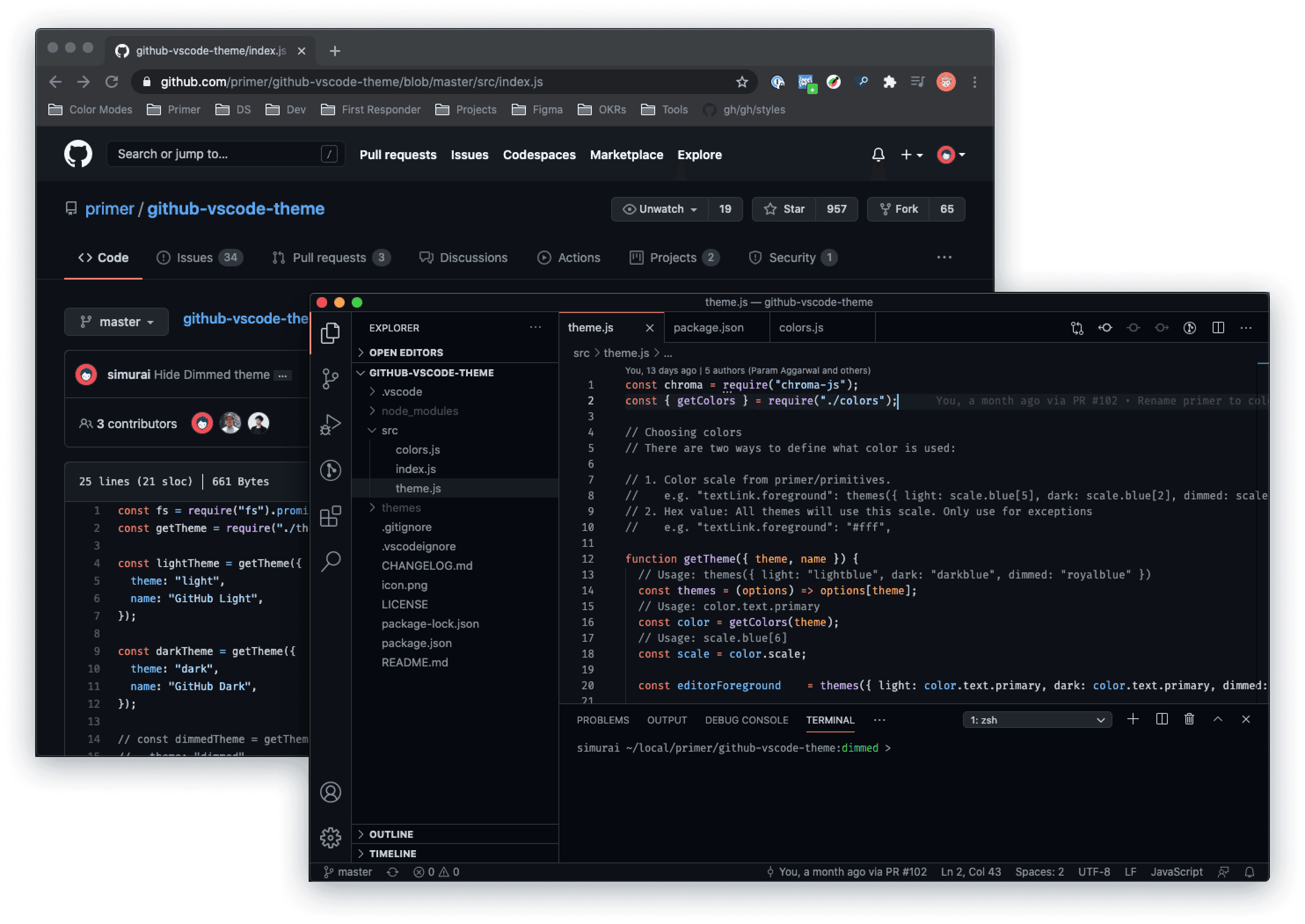Bookmark page with star icon in address bar
The height and width of the screenshot is (924, 1305).
742,83
